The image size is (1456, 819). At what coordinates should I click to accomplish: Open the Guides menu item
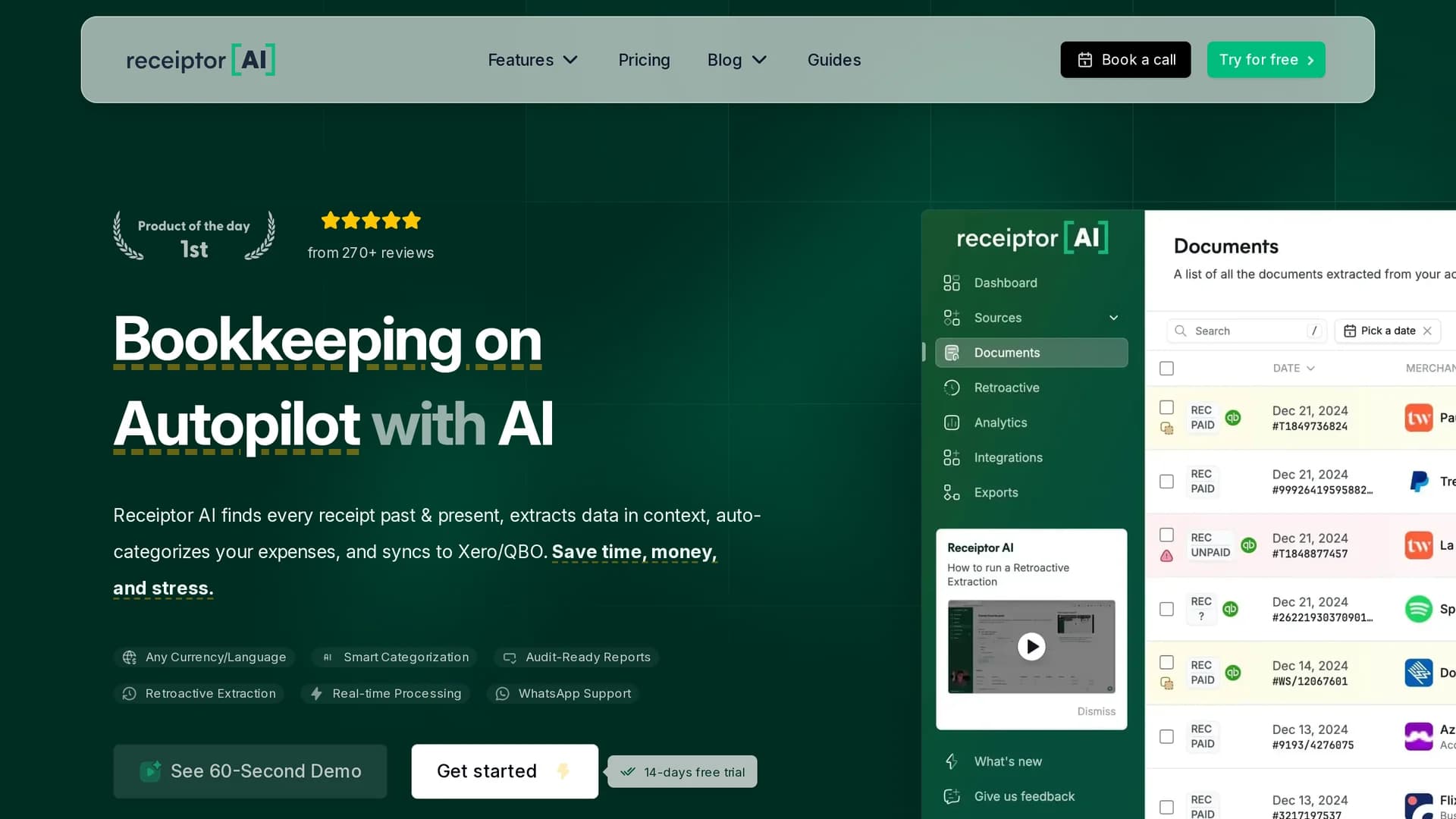[834, 60]
